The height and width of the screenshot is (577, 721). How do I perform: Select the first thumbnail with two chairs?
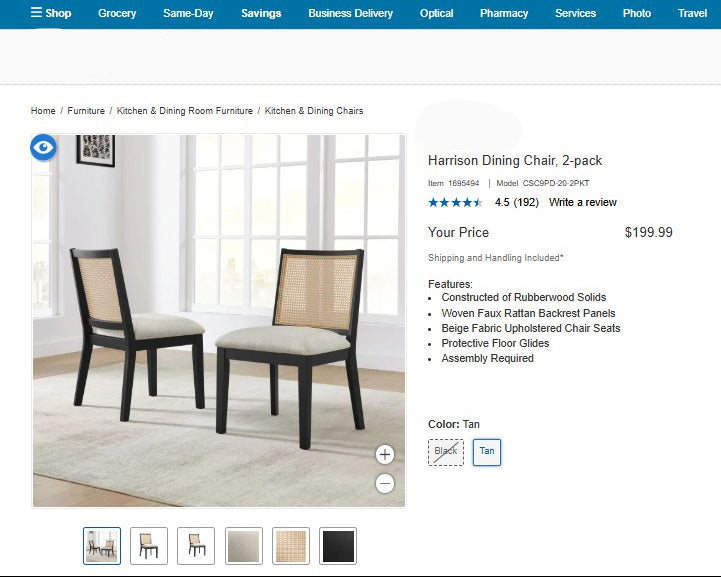click(x=102, y=546)
